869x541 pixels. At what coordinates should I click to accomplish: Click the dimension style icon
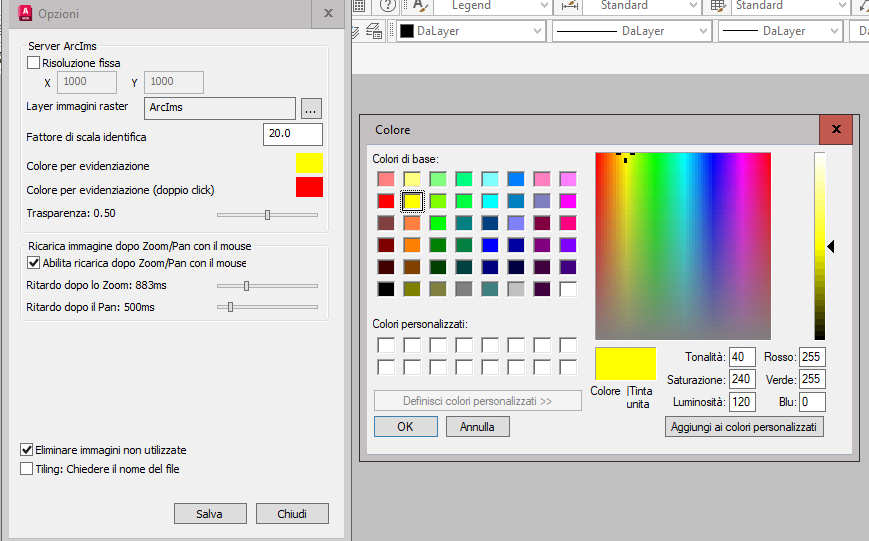(x=570, y=6)
